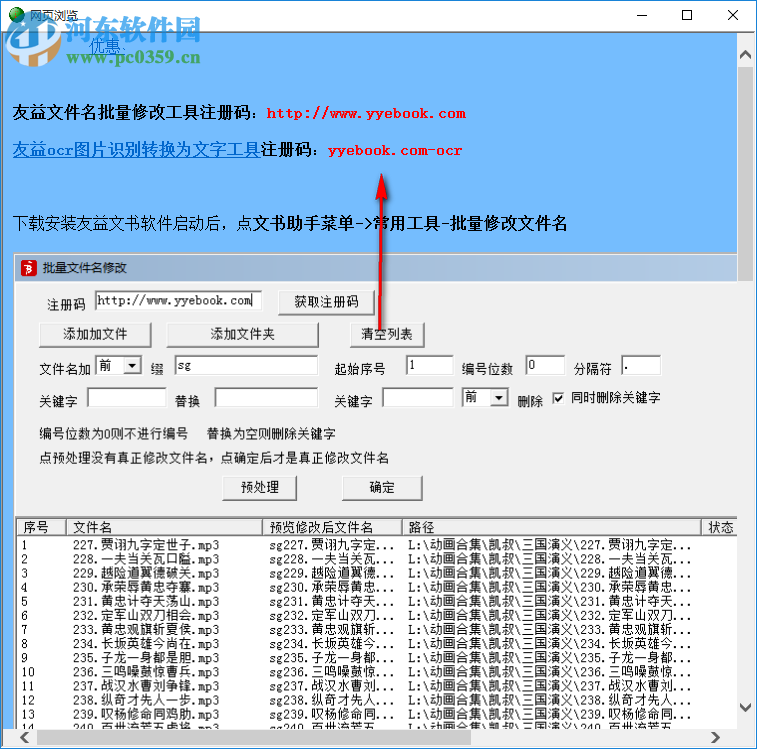Screen dimensions: 757x749
Task: Click the 关键字 input before 删除 dropdown
Action: click(x=418, y=397)
